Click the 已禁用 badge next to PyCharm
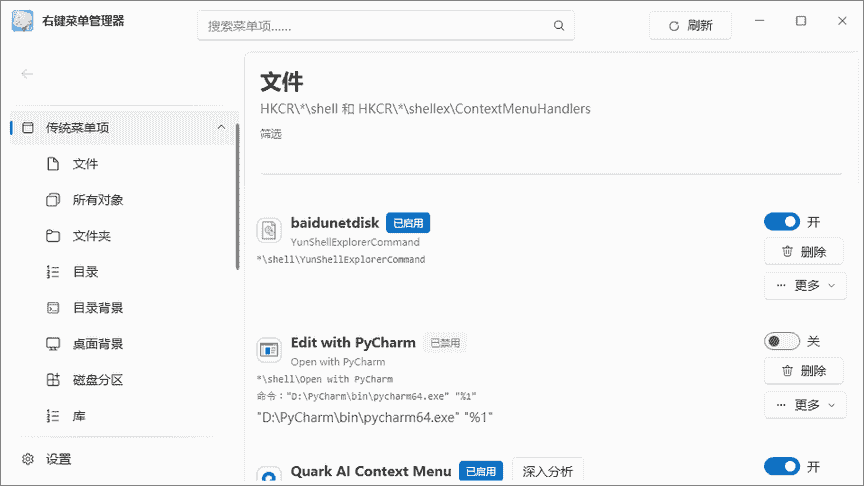 click(x=445, y=343)
